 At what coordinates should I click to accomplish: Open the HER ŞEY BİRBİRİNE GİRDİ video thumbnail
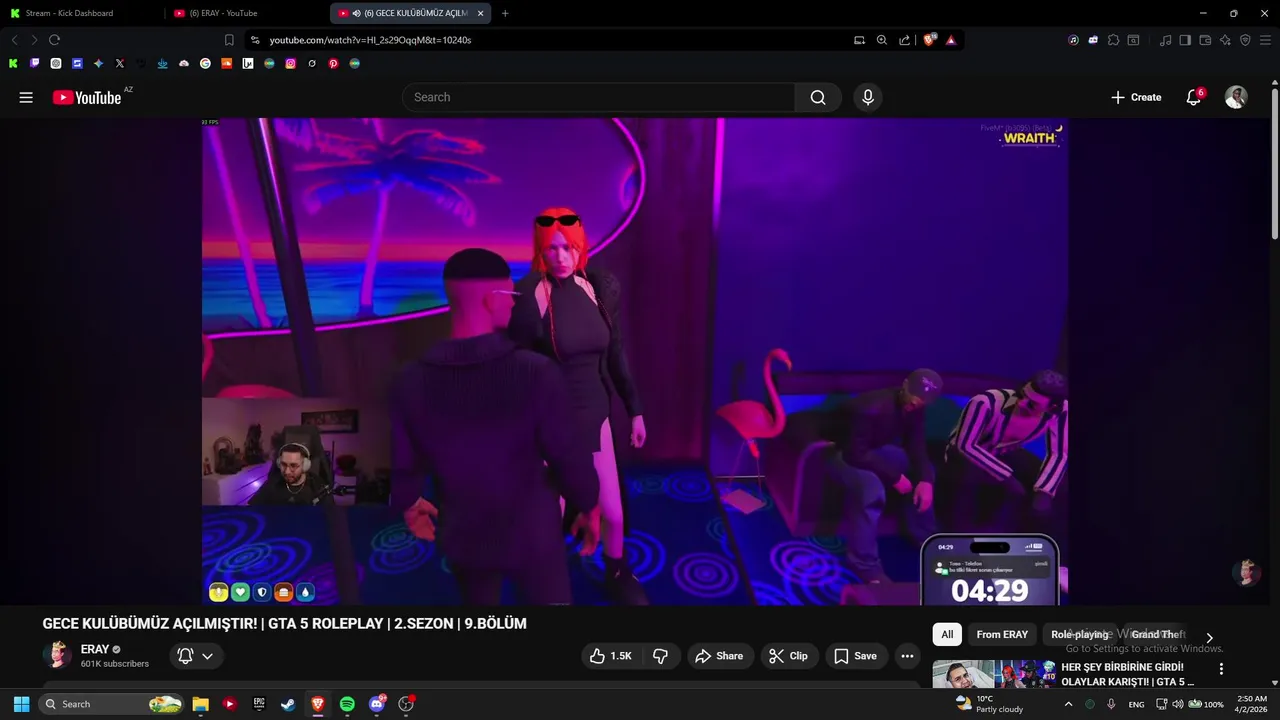coord(993,674)
